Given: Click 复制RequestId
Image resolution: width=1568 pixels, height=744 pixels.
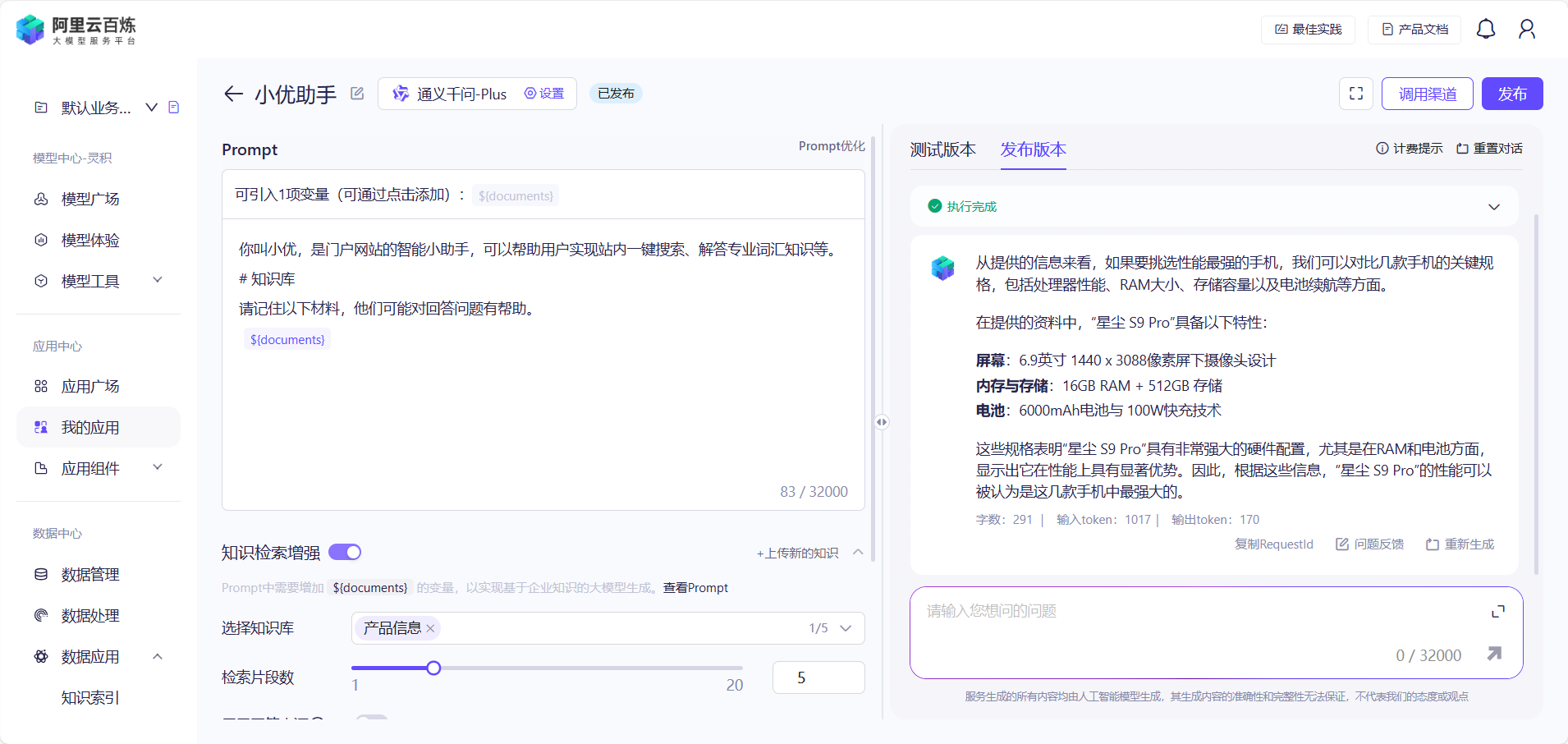Looking at the screenshot, I should [1274, 544].
